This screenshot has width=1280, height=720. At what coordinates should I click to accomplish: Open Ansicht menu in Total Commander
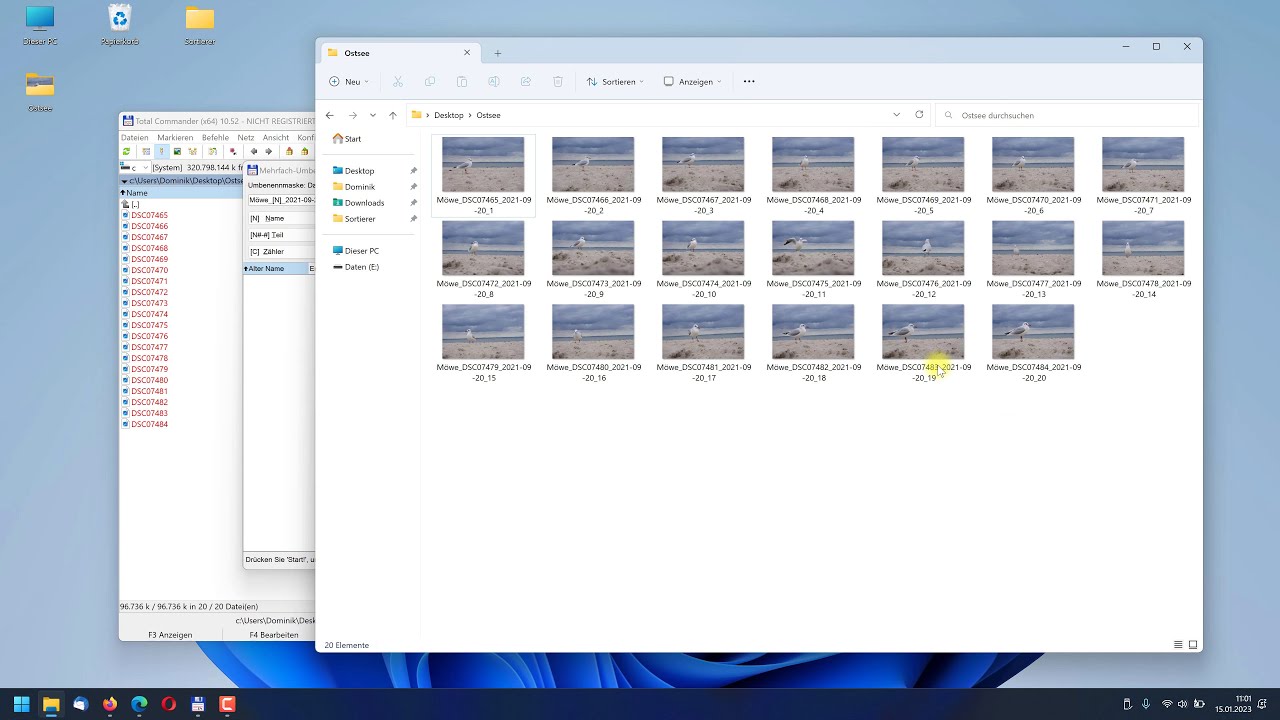click(276, 138)
